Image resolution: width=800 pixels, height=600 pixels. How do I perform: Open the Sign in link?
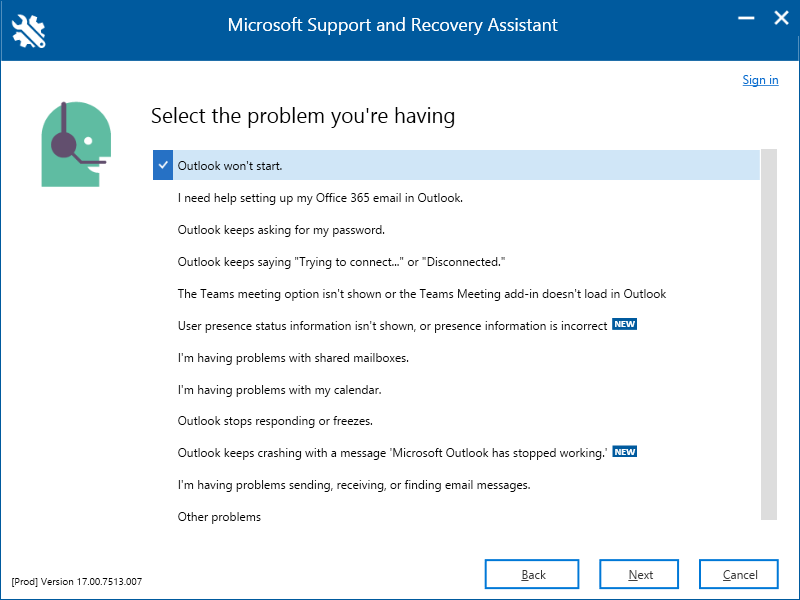(x=760, y=80)
